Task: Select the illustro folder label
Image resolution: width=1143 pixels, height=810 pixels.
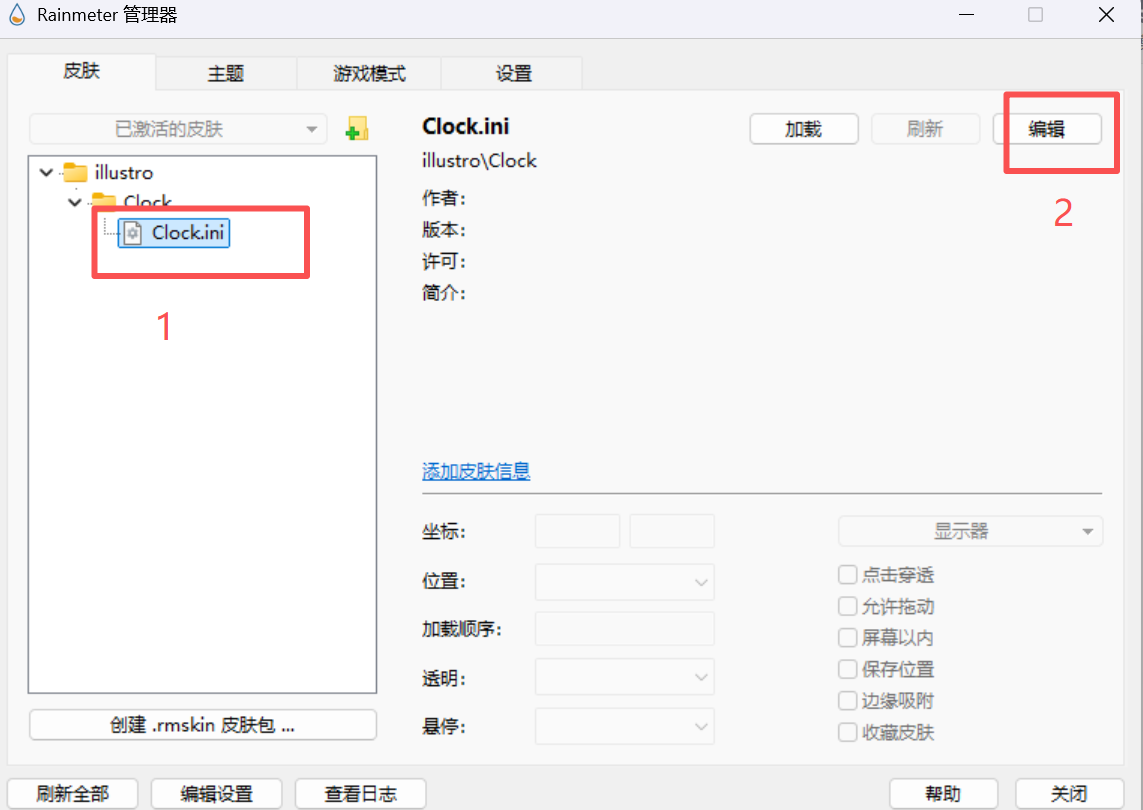Action: click(x=124, y=173)
